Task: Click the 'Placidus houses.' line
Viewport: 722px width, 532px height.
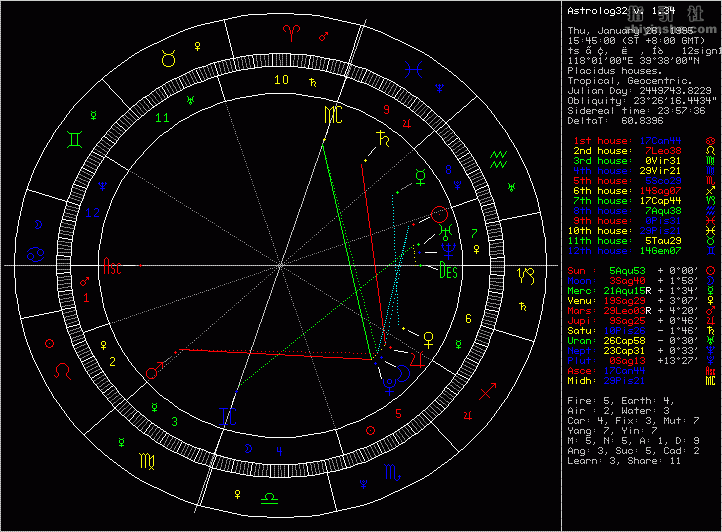Action: [615, 71]
